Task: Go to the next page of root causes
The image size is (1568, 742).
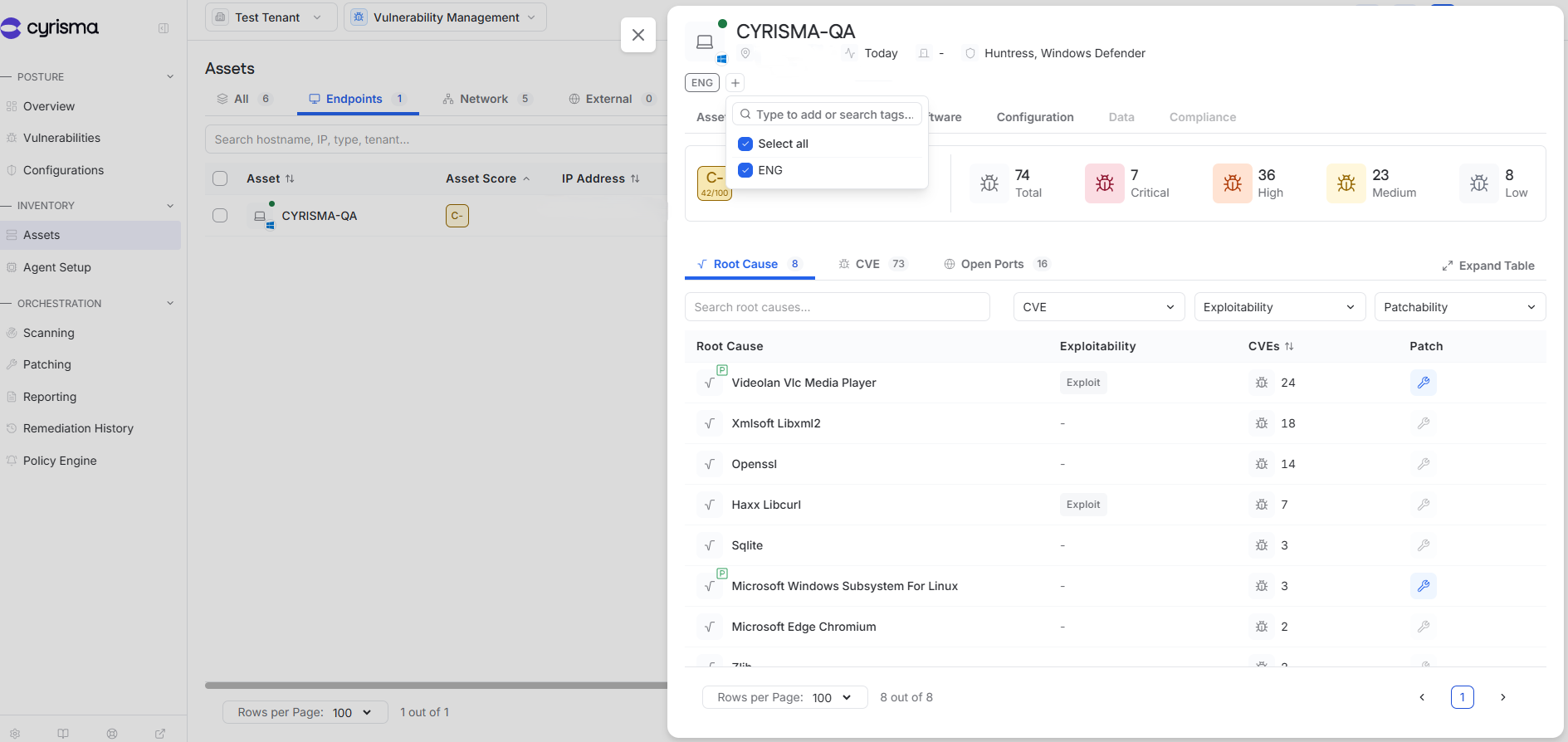Action: pos(1503,697)
